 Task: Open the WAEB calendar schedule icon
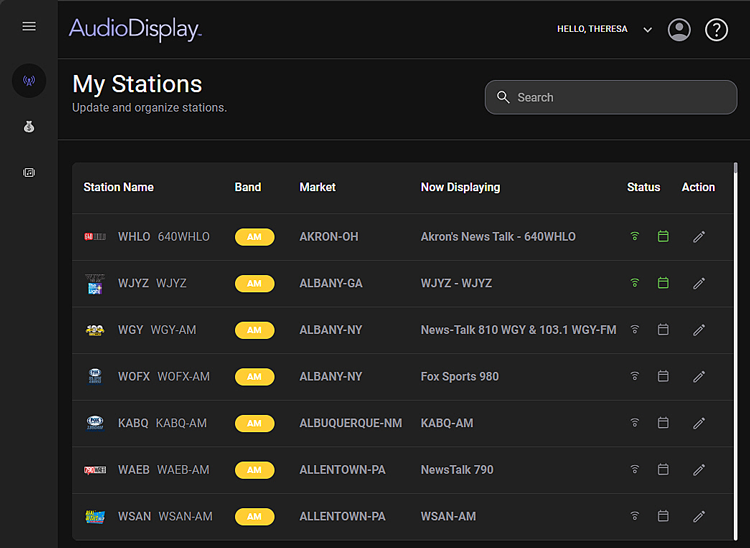[663, 470]
